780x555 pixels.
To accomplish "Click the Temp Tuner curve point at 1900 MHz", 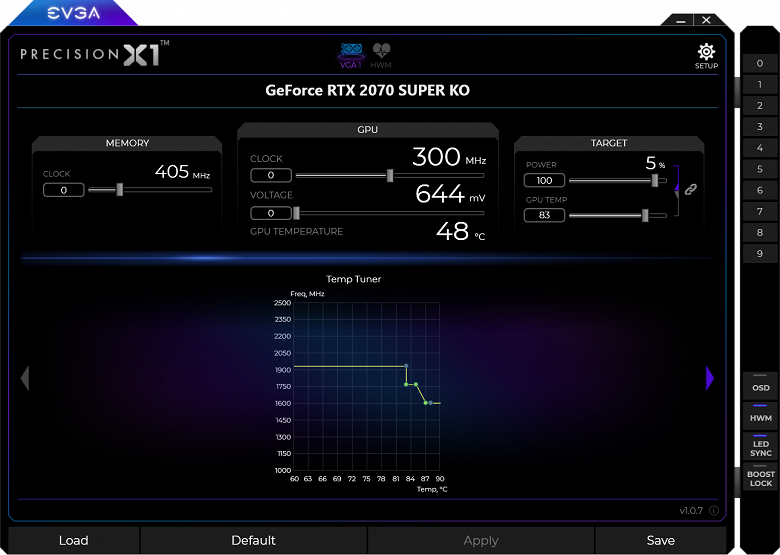I will (x=406, y=366).
